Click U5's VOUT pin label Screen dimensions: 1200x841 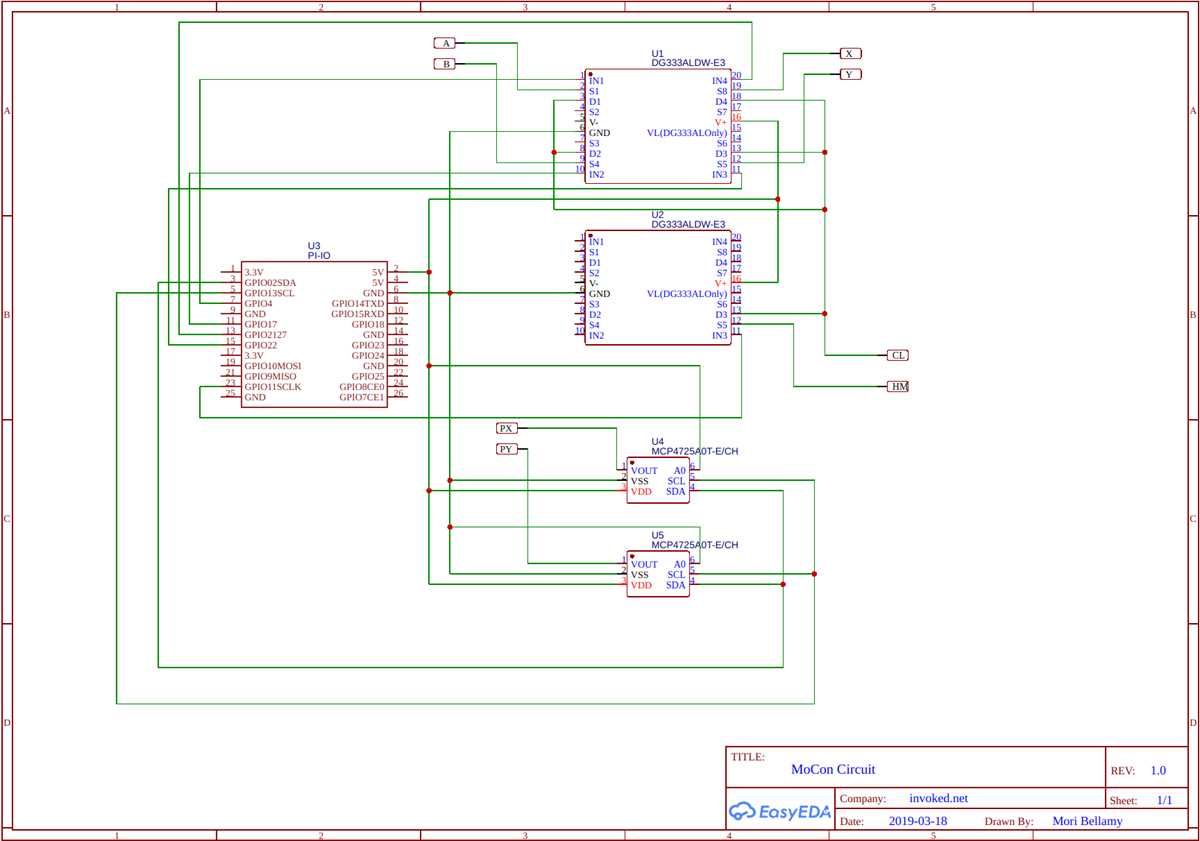click(x=644, y=565)
